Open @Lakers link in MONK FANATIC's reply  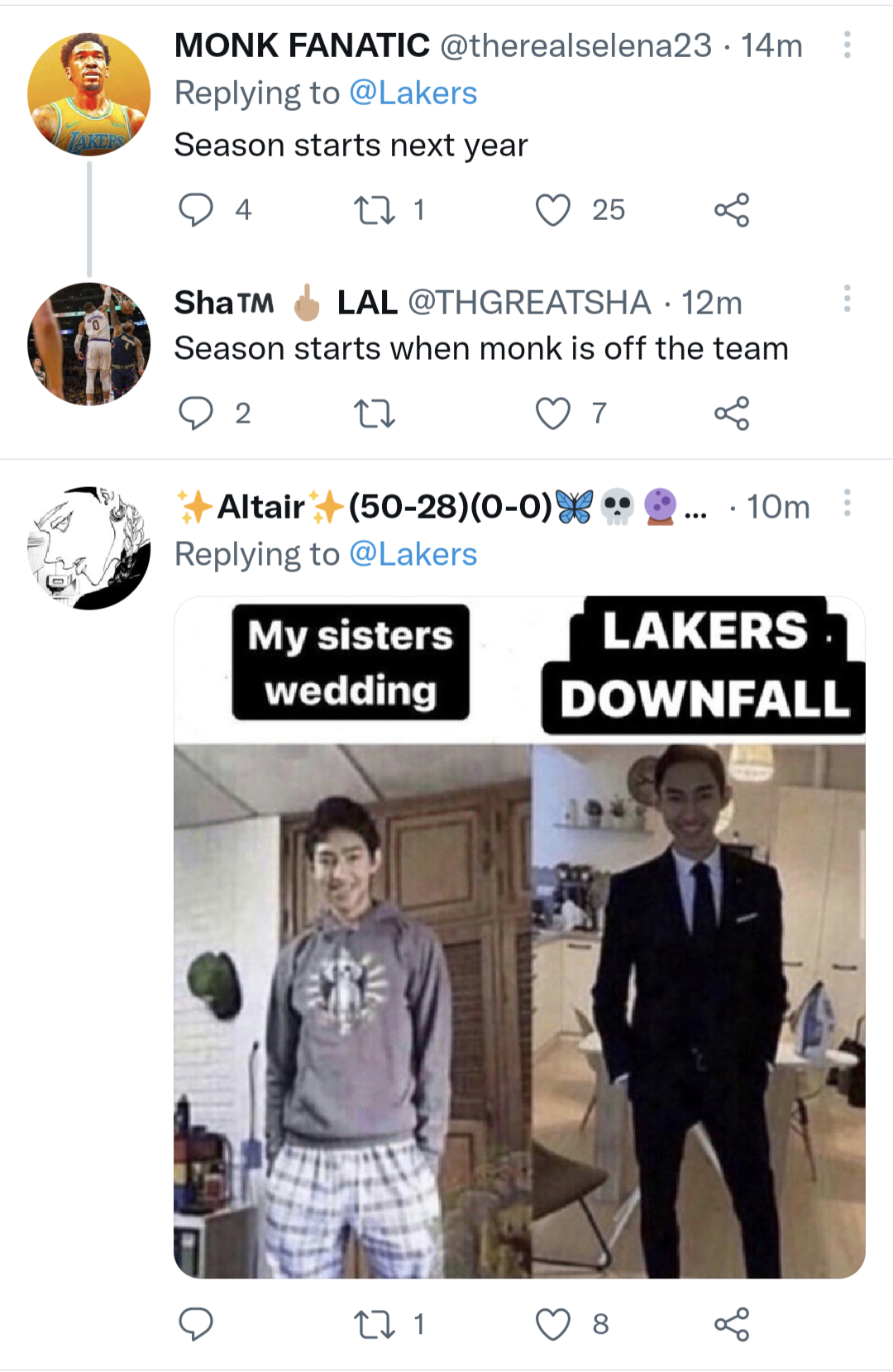[x=413, y=93]
